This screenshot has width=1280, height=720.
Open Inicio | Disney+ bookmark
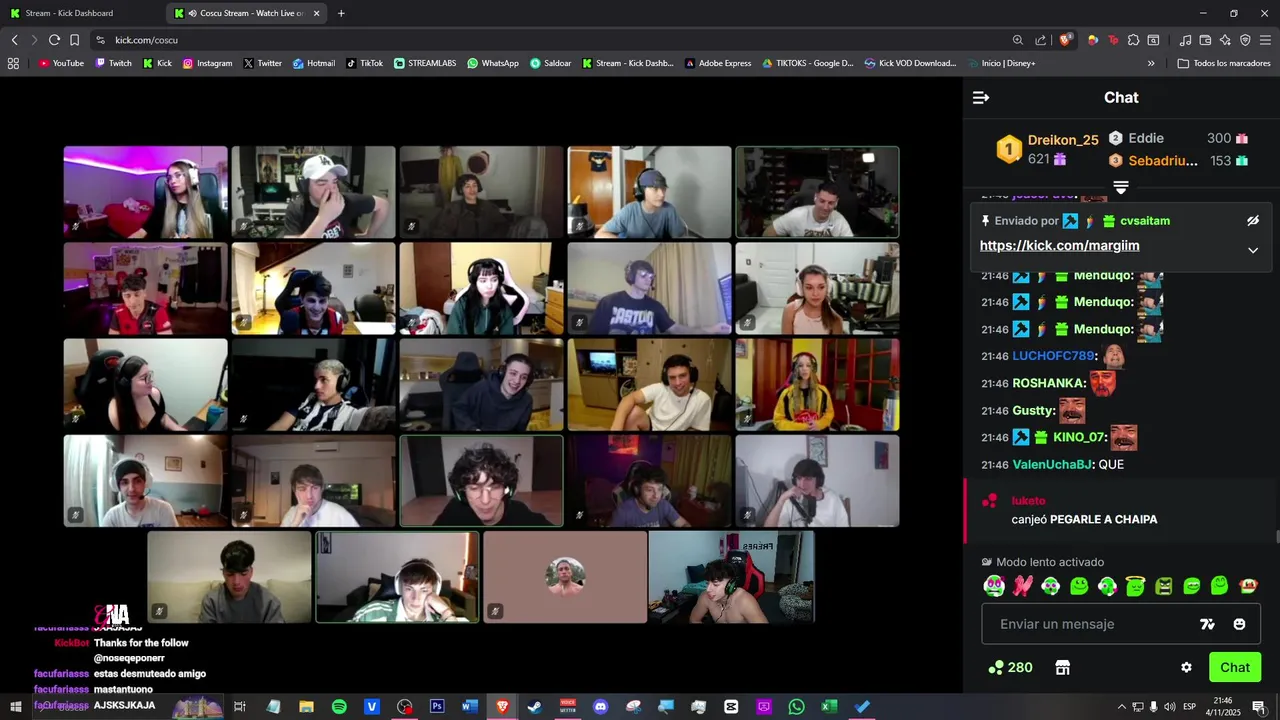pos(1002,63)
